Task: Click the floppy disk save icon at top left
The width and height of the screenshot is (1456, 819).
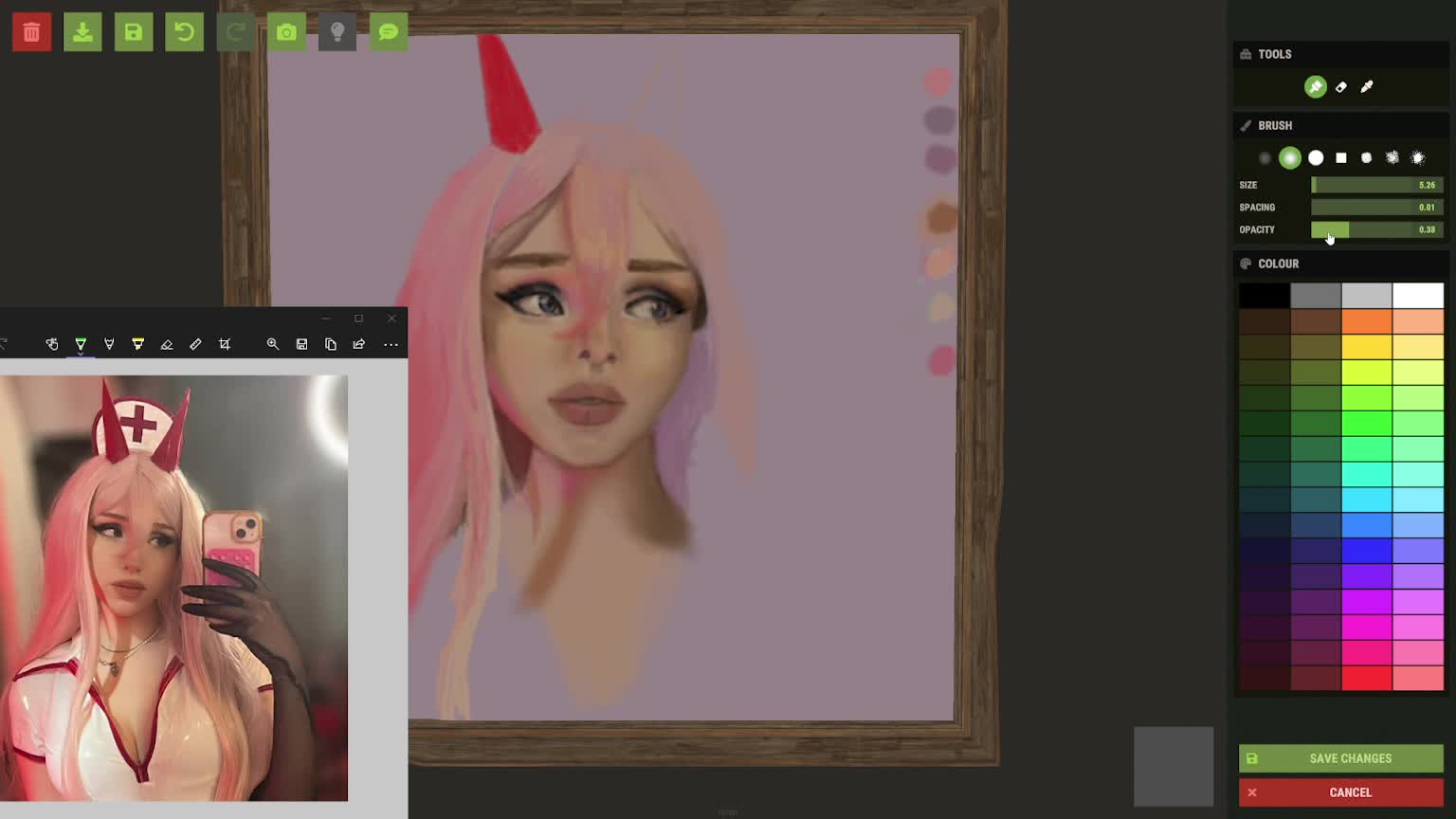Action: point(134,32)
